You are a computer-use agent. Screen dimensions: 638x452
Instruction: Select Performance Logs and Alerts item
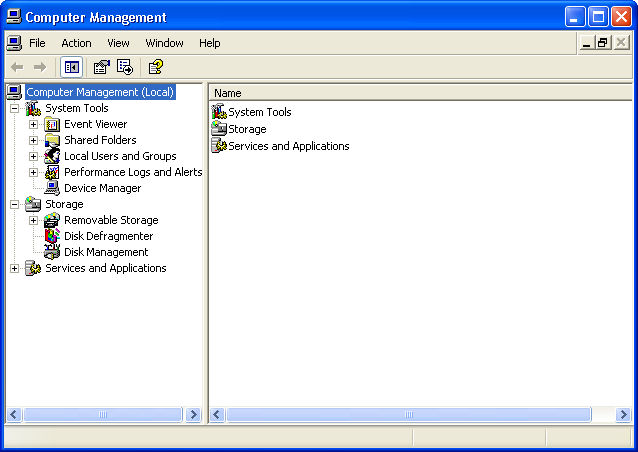click(x=132, y=172)
